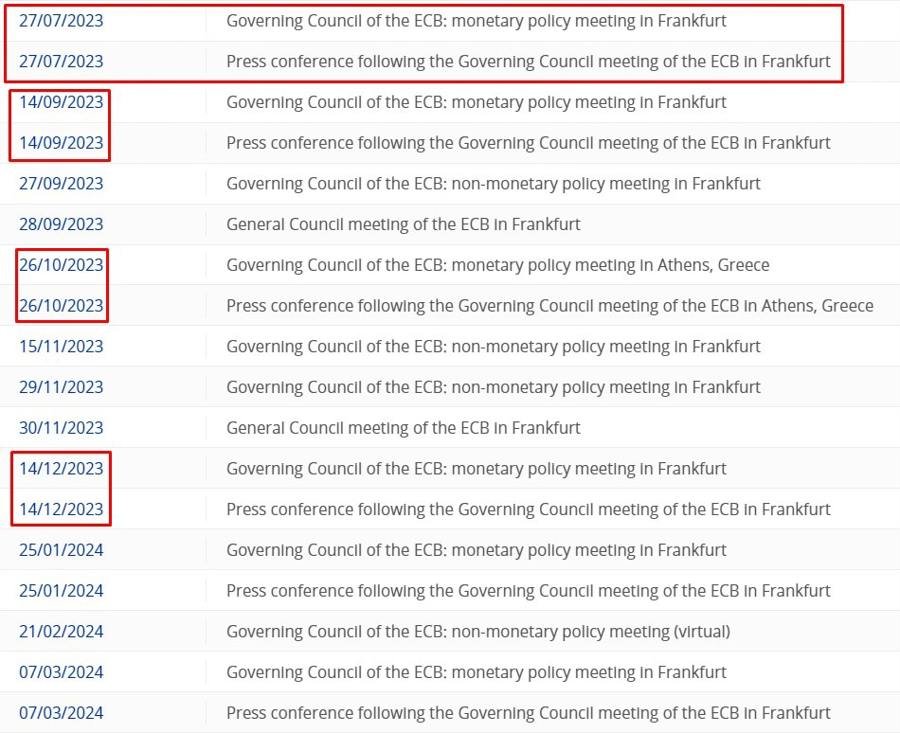
Task: Select 07/03/2024 date beside monetary policy meeting
Action: [61, 672]
